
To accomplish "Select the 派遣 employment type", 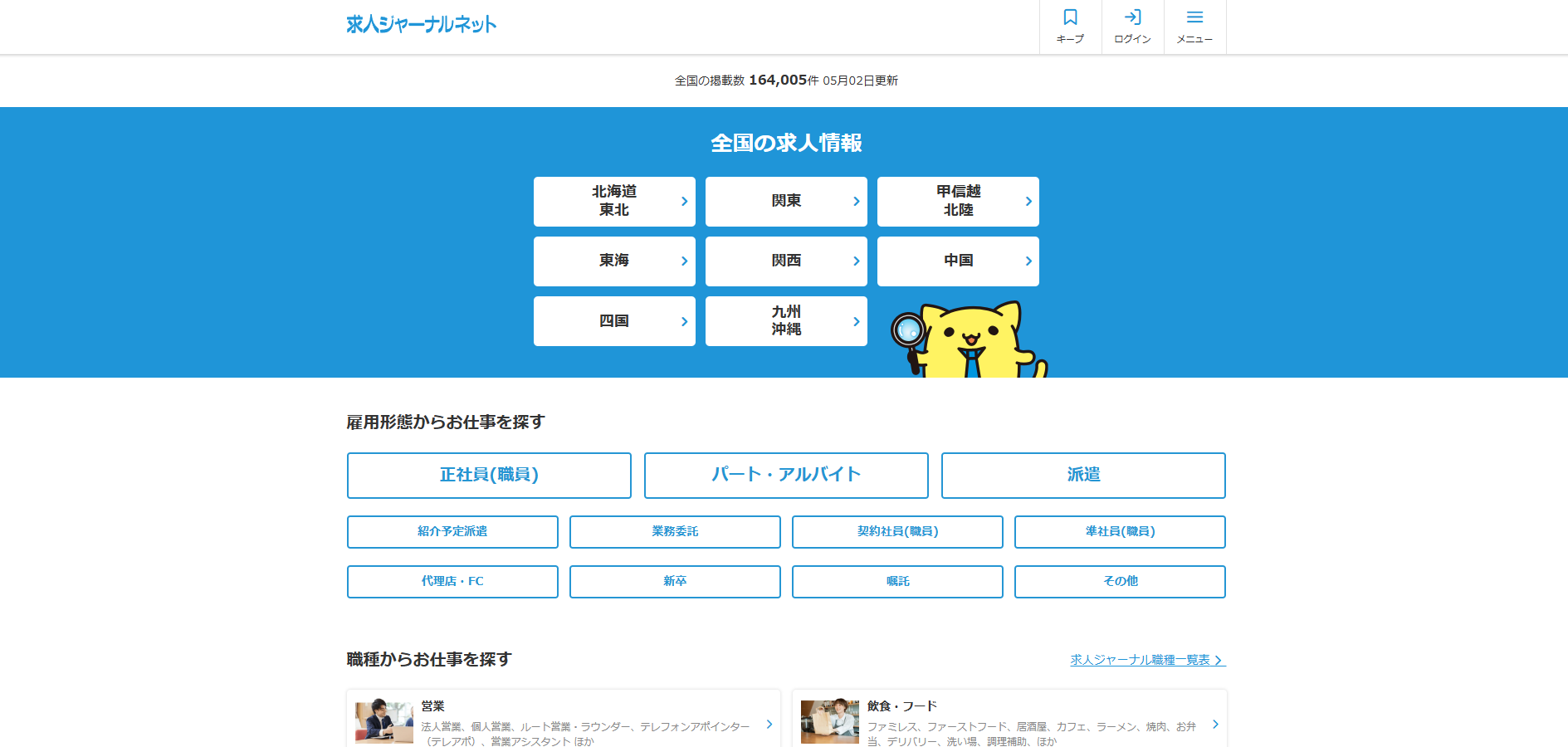I will pos(1082,476).
